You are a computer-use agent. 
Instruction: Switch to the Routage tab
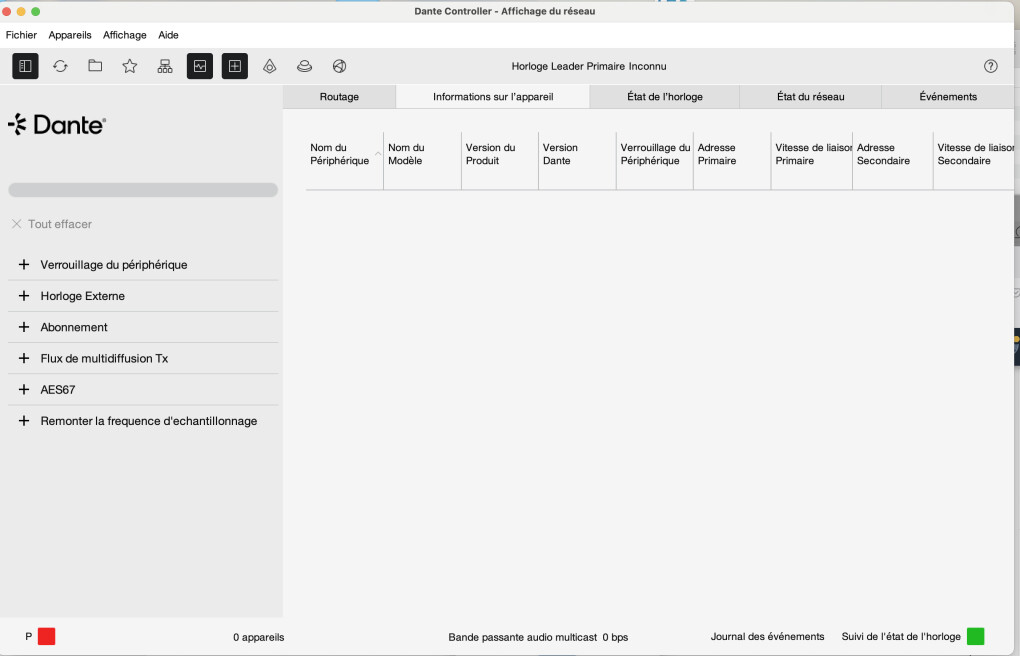pos(340,97)
